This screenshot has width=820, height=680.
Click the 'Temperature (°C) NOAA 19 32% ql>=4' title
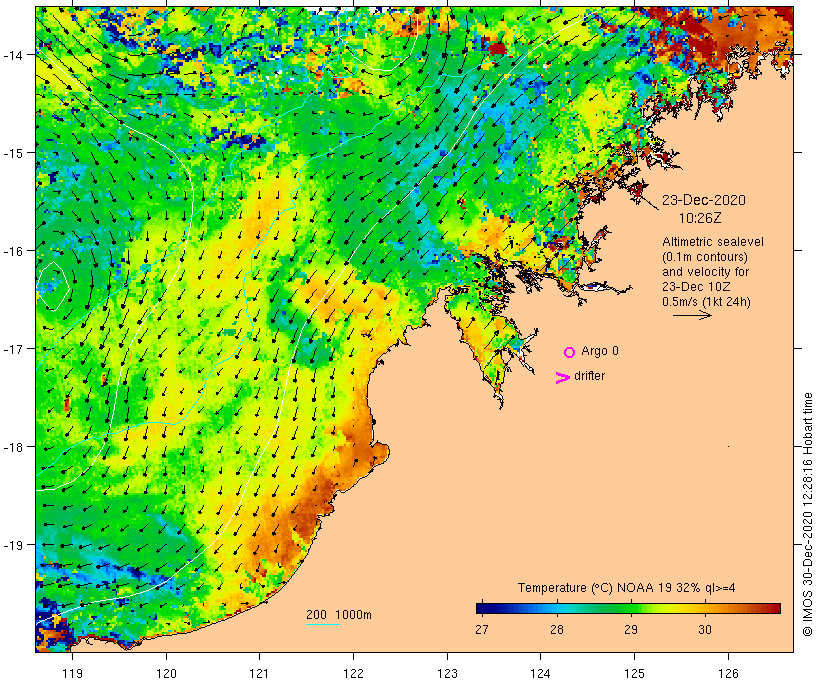coord(627,587)
